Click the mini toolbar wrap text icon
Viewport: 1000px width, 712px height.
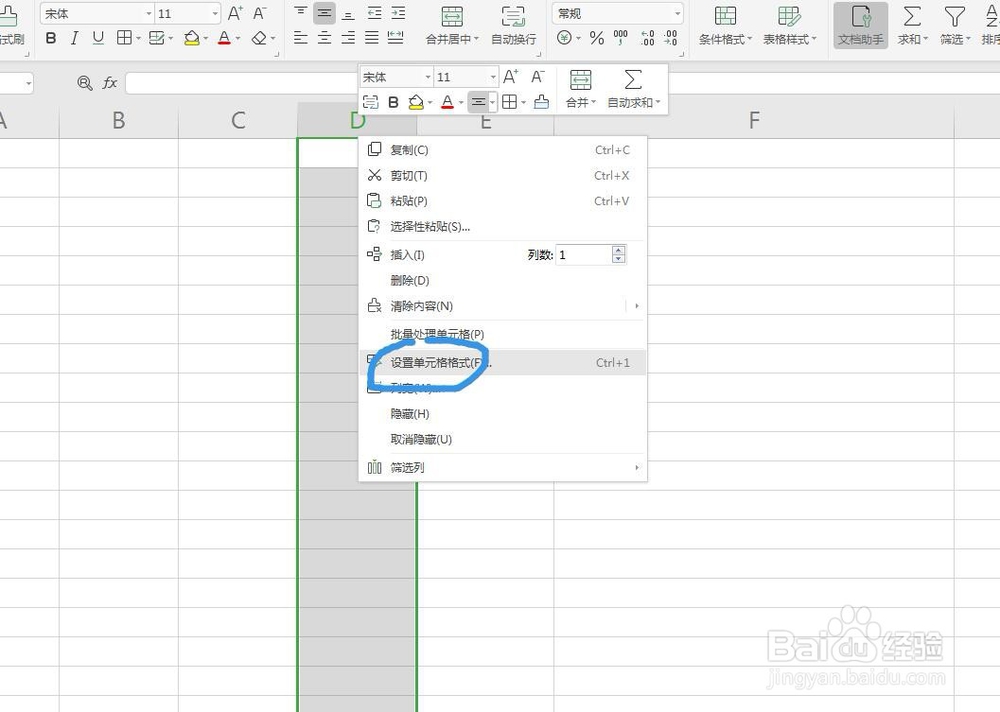(371, 101)
